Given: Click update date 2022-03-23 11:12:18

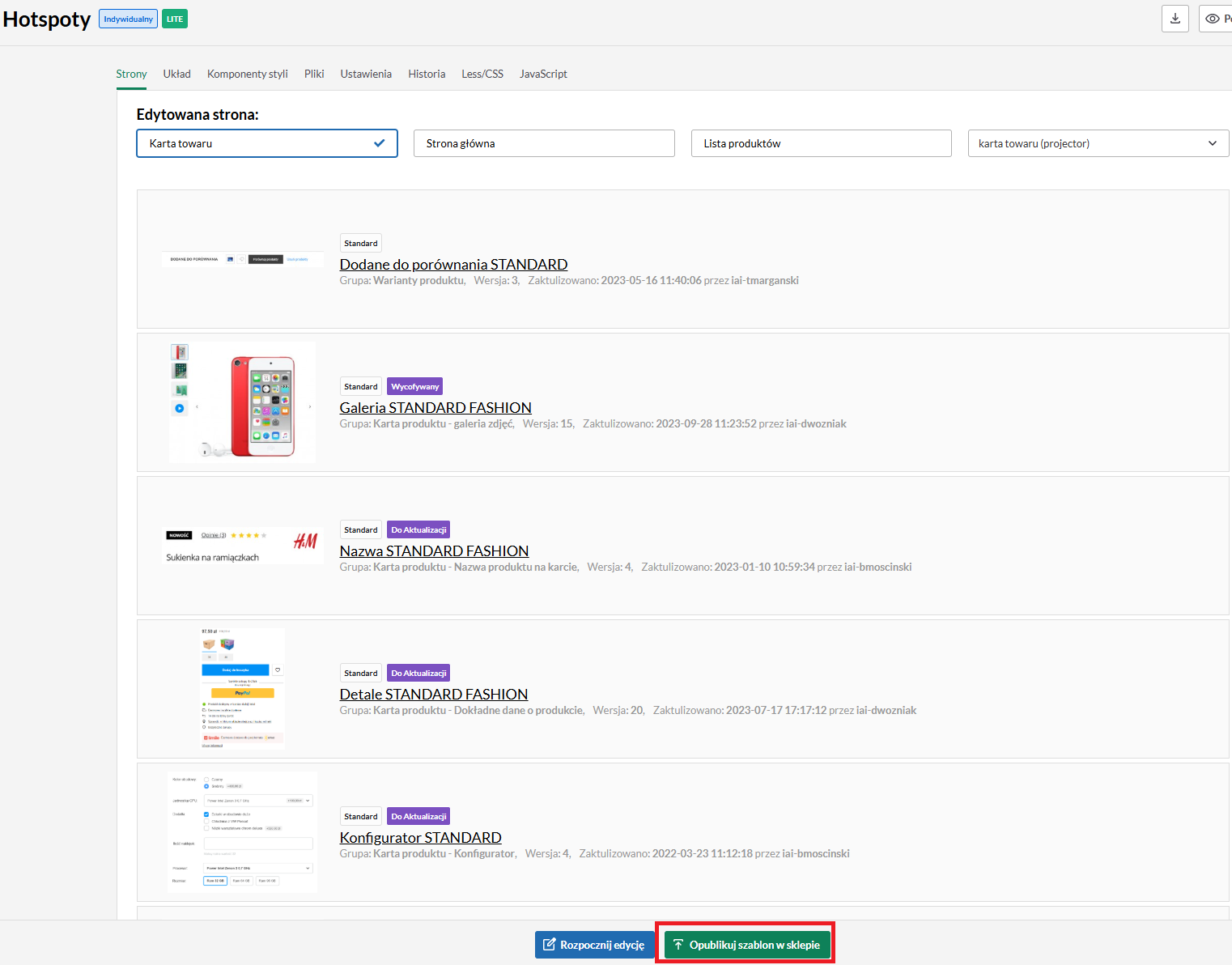Looking at the screenshot, I should point(703,853).
